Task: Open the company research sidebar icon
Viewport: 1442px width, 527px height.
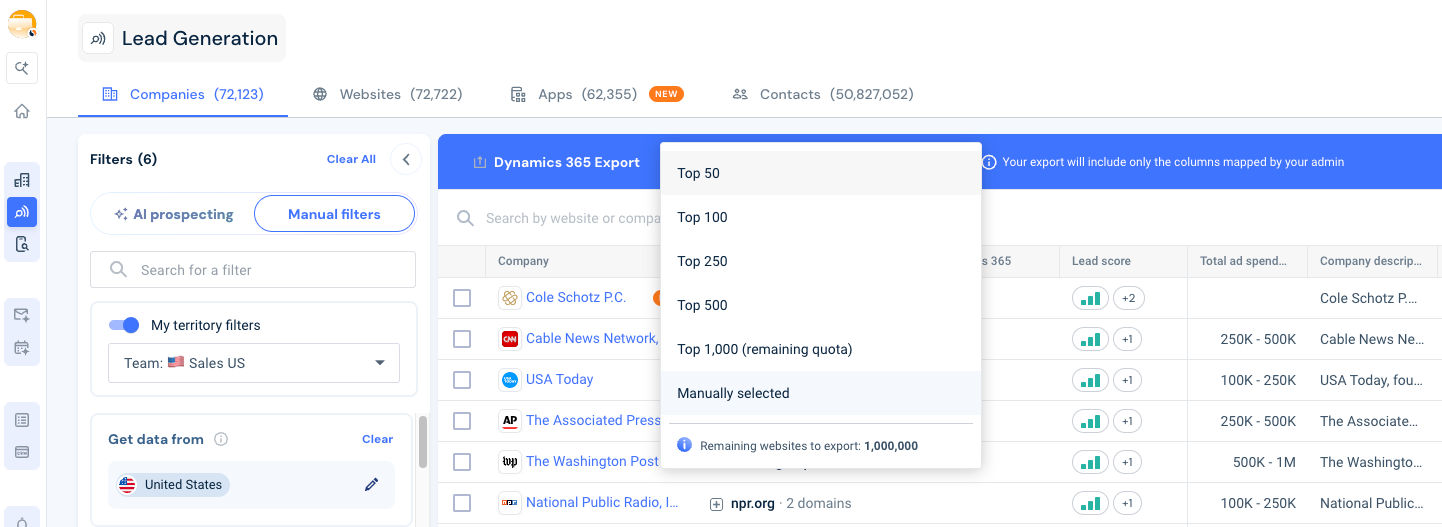Action: coord(22,180)
